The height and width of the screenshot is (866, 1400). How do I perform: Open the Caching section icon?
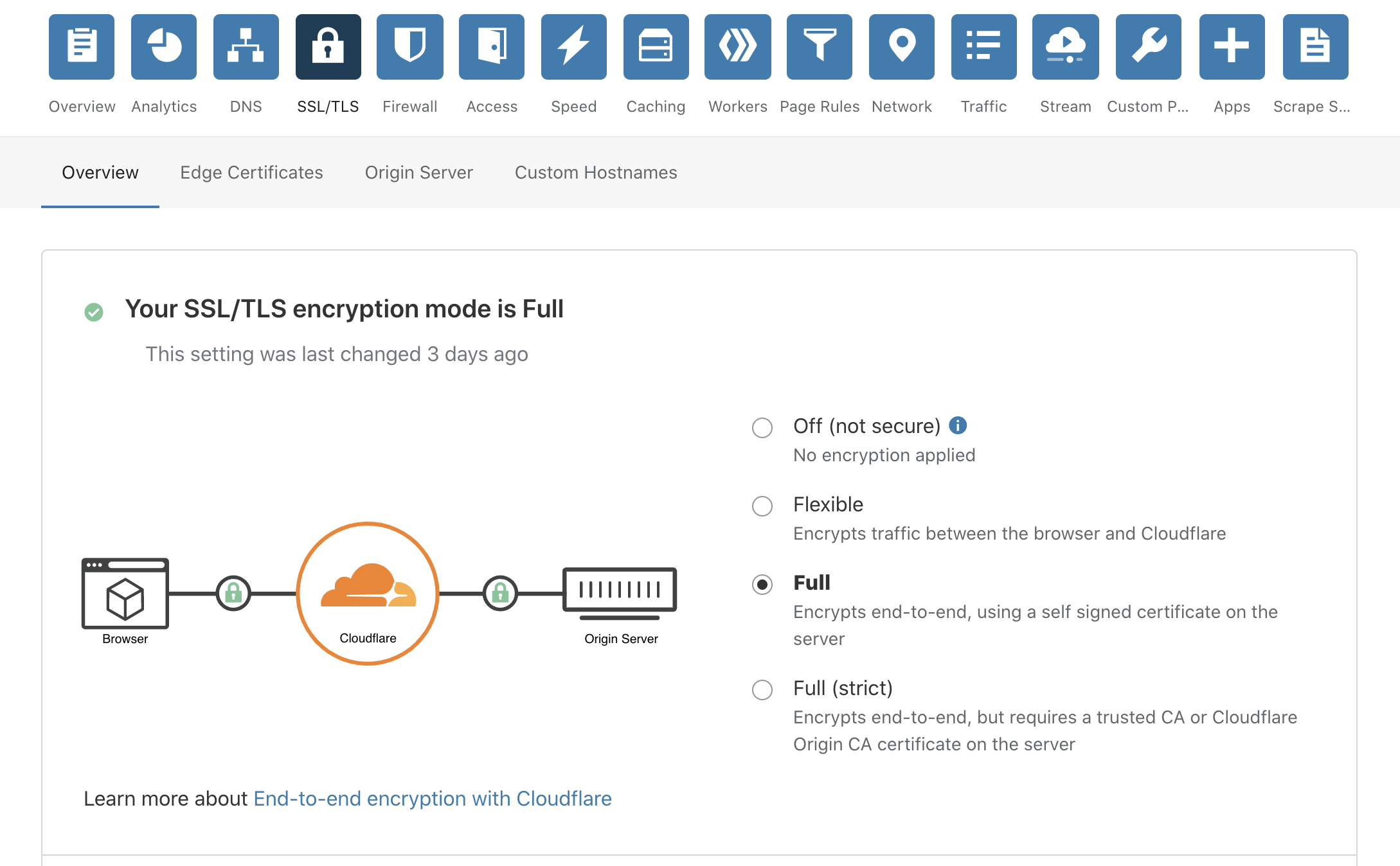[656, 47]
